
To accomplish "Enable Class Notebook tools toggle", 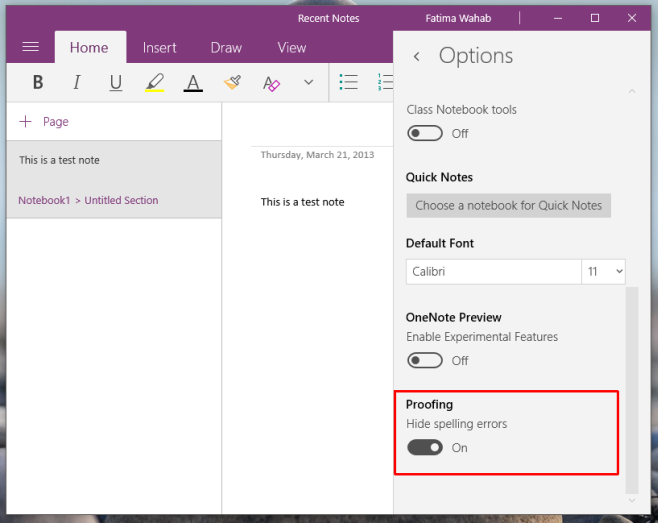I will pyautogui.click(x=425, y=133).
